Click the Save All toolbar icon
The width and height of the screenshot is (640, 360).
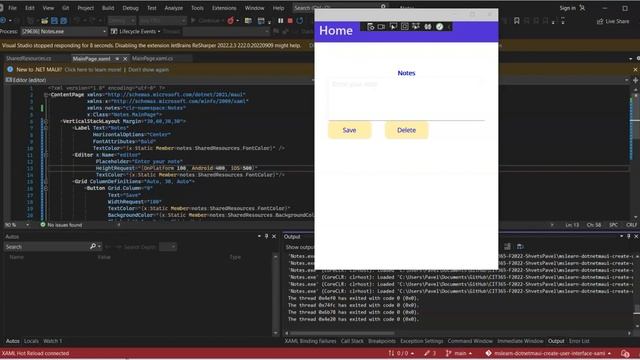click(63, 21)
